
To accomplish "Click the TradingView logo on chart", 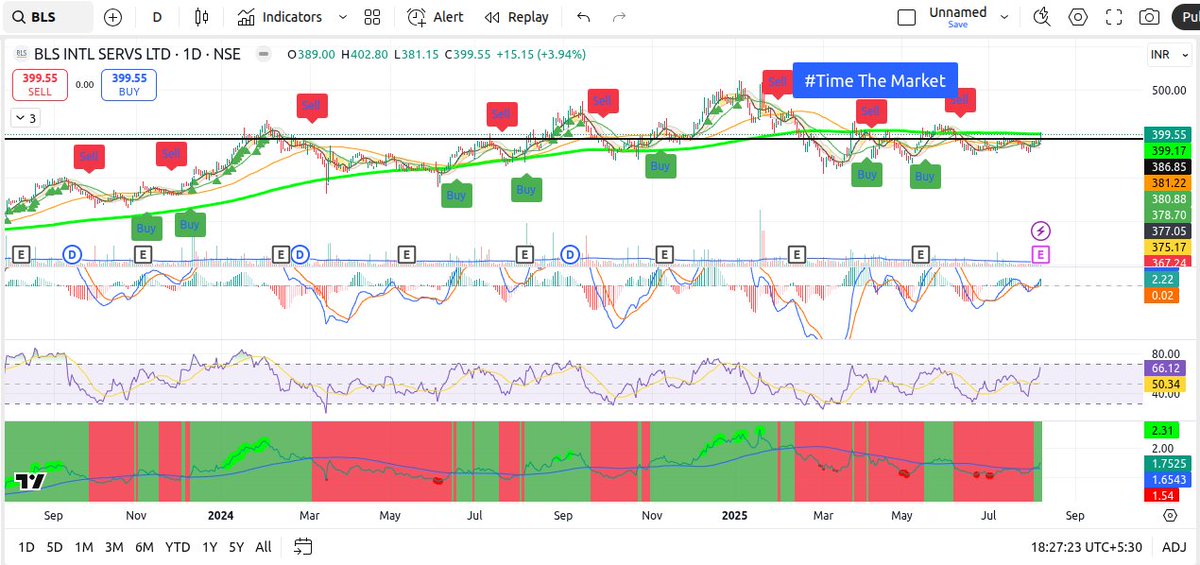I will click(x=29, y=482).
